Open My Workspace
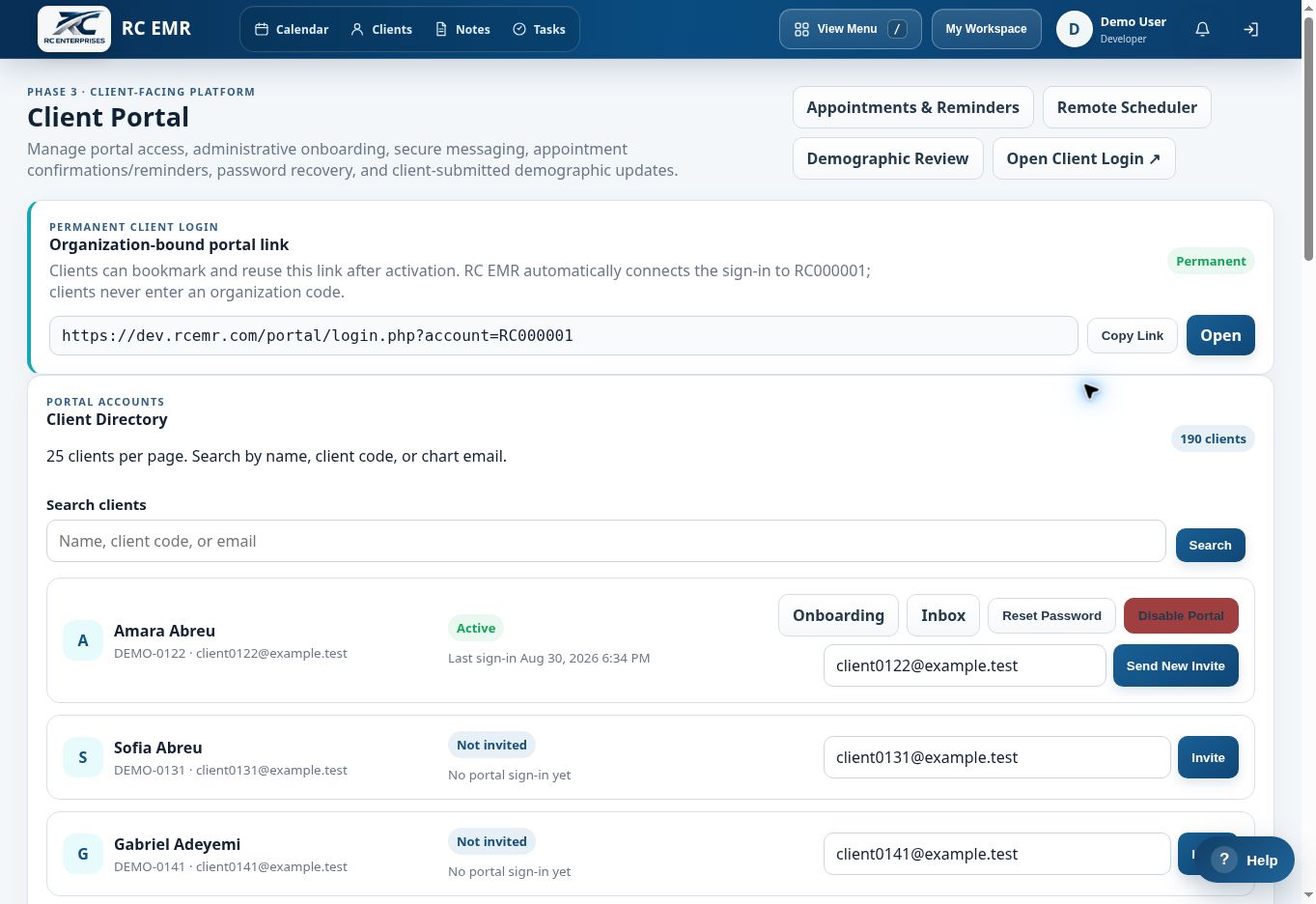This screenshot has height=904, width=1316. click(x=986, y=29)
